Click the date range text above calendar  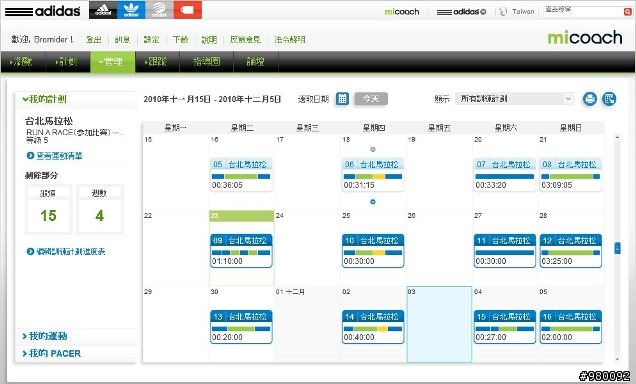click(212, 99)
